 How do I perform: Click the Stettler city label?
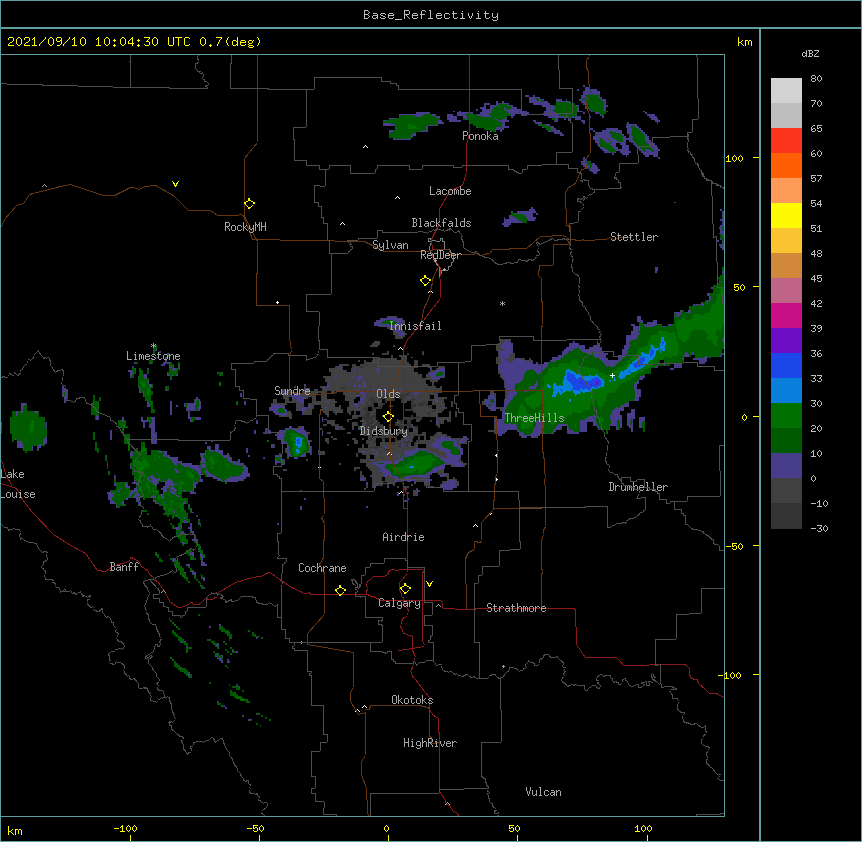tap(634, 237)
